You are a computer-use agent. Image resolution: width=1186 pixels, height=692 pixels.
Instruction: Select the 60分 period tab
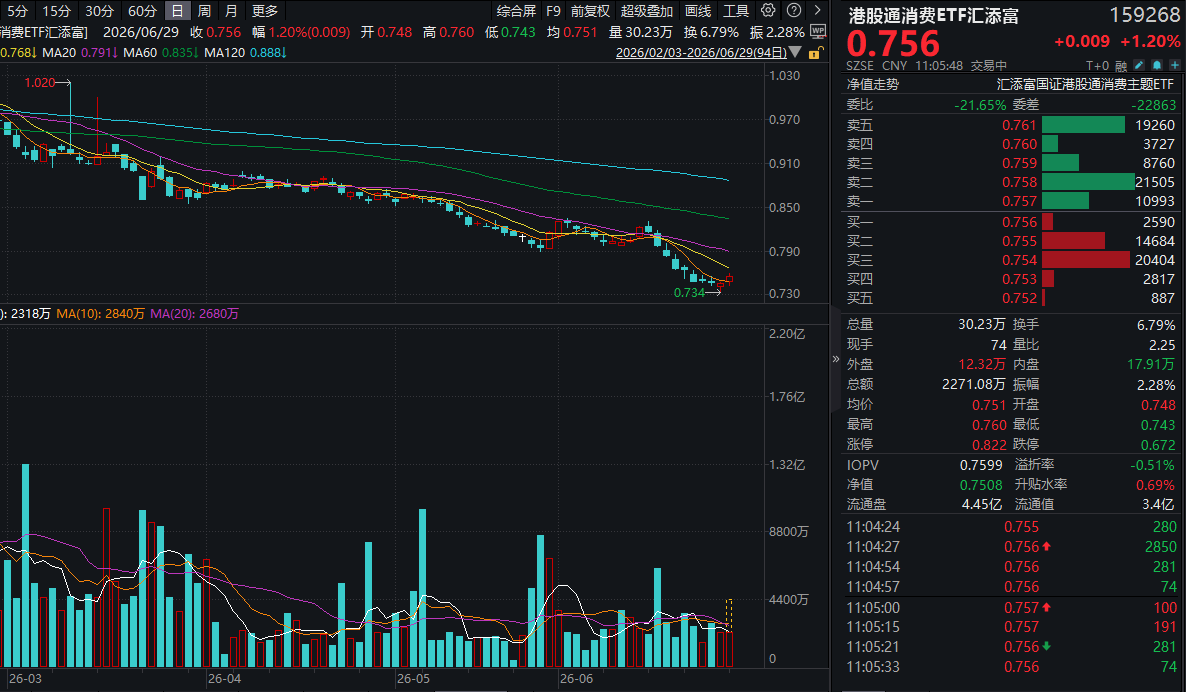pyautogui.click(x=142, y=11)
